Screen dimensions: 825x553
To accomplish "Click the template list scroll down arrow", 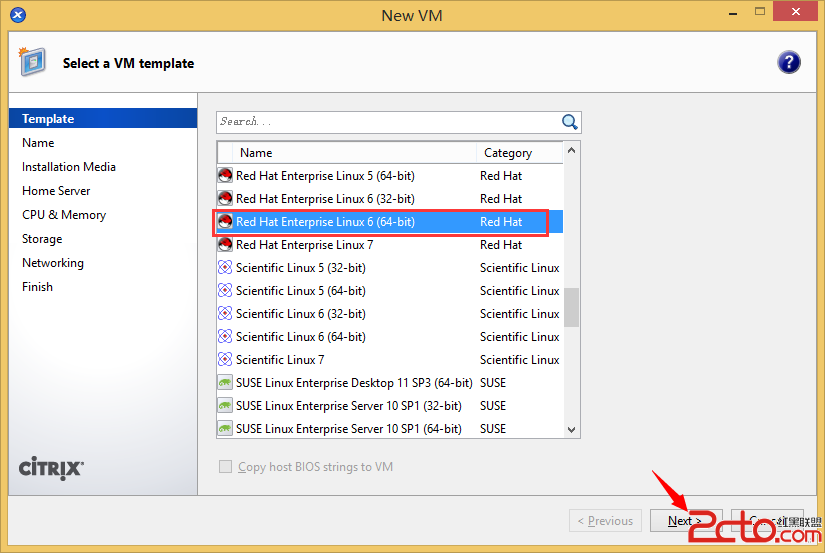I will tap(572, 429).
